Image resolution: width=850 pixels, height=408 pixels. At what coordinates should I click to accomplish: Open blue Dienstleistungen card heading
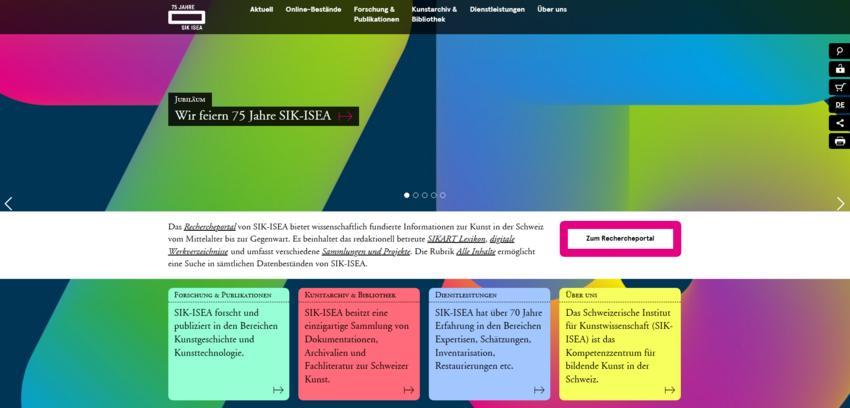466,295
